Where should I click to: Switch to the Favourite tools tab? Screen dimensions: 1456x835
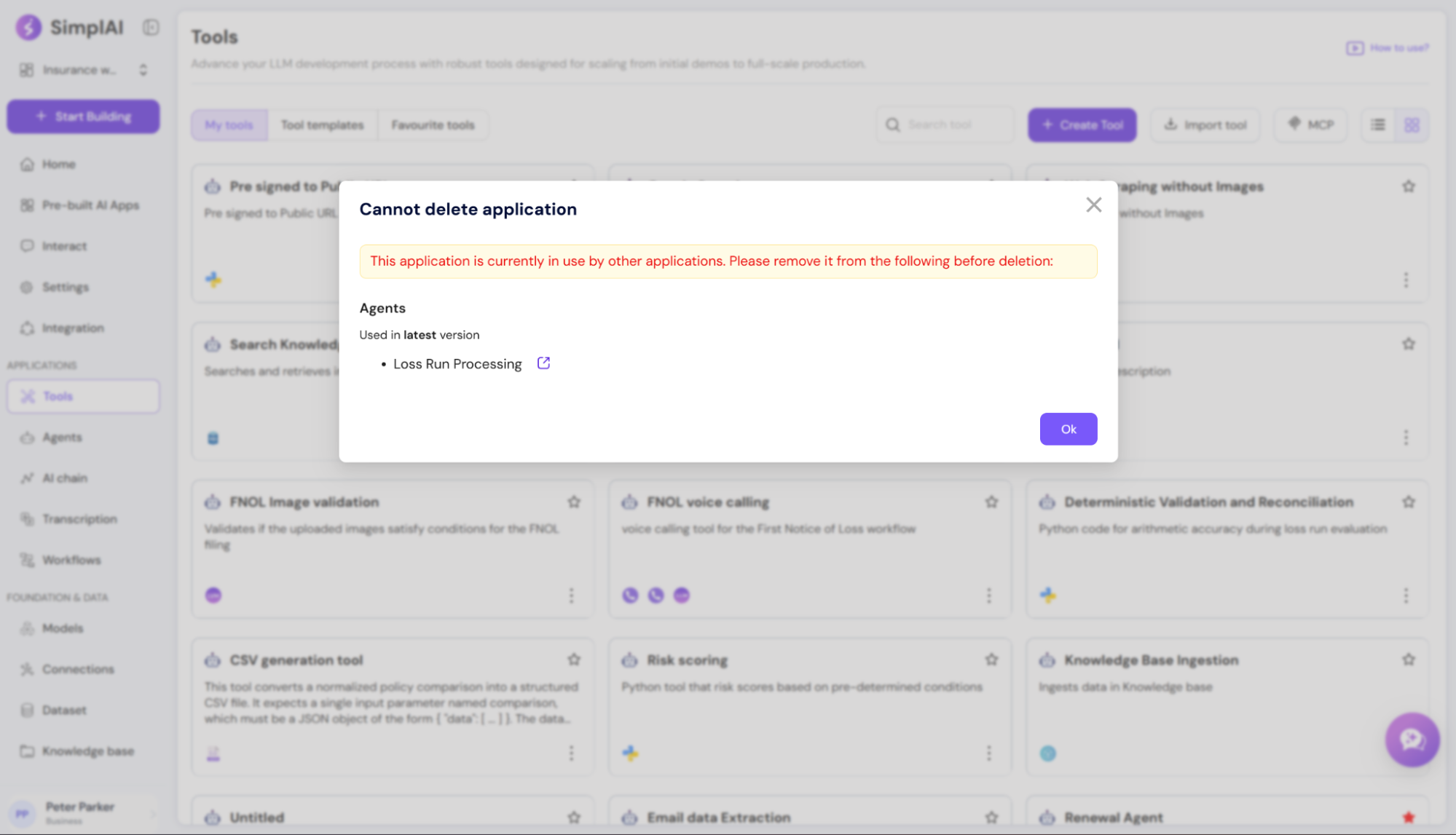(x=433, y=125)
